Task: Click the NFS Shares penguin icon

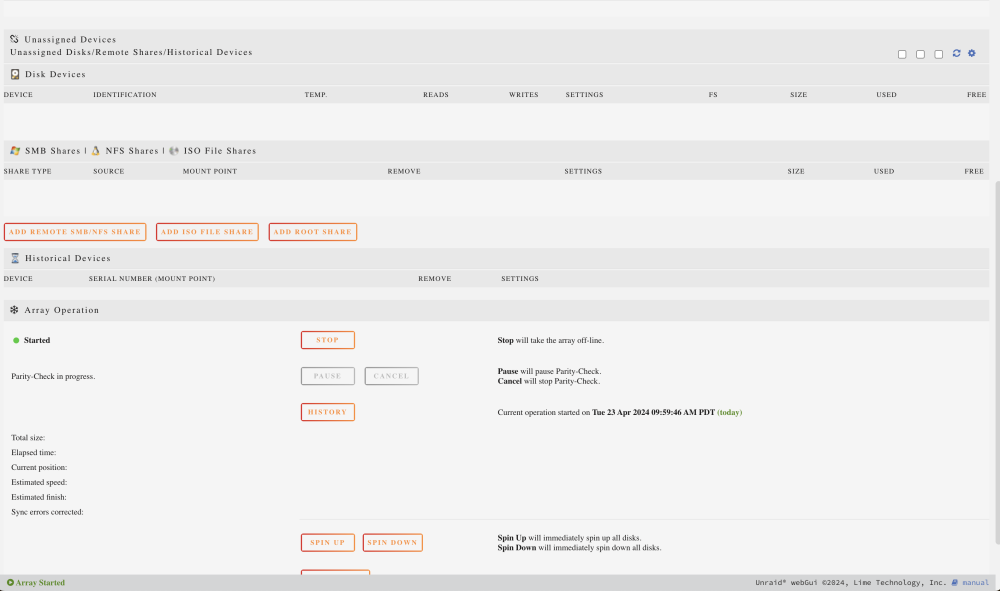Action: 96,151
